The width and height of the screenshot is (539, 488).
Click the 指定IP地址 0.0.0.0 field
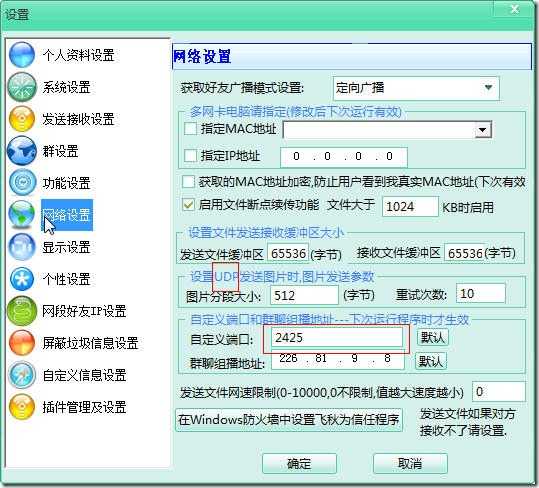coord(344,157)
